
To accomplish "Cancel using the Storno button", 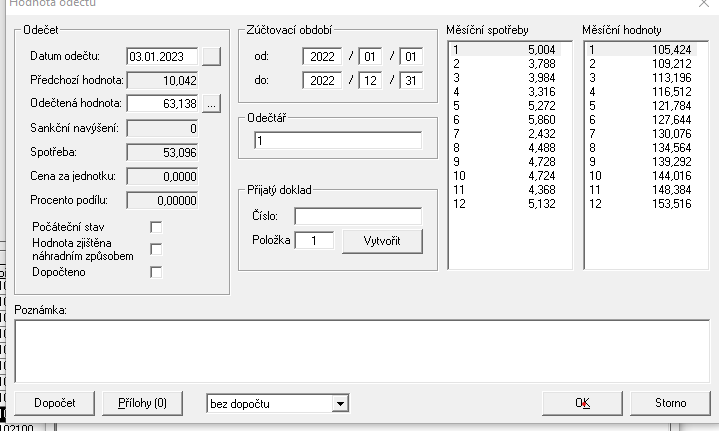I will click(670, 403).
